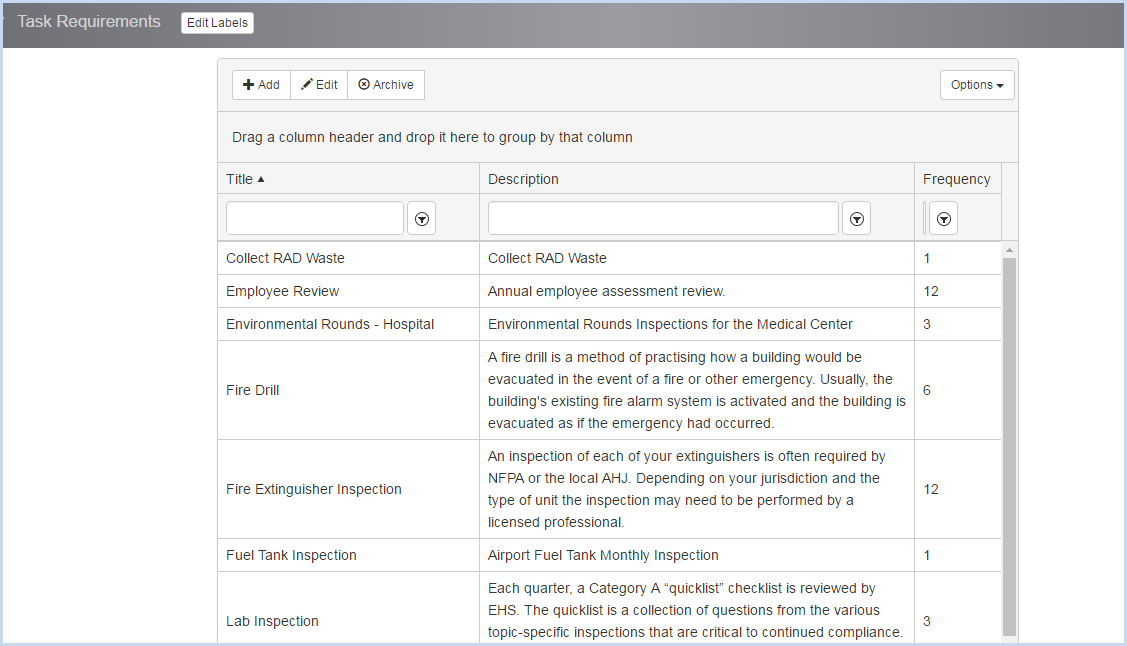The image size is (1127, 646).
Task: Sort by Description column header
Action: (x=523, y=179)
